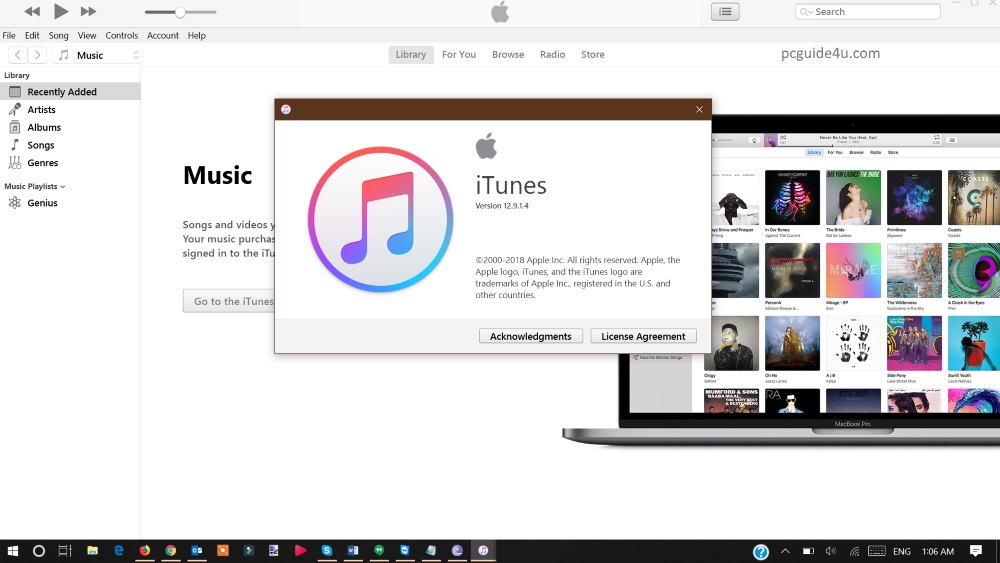
Task: Navigate back with the left chevron
Action: point(18,55)
